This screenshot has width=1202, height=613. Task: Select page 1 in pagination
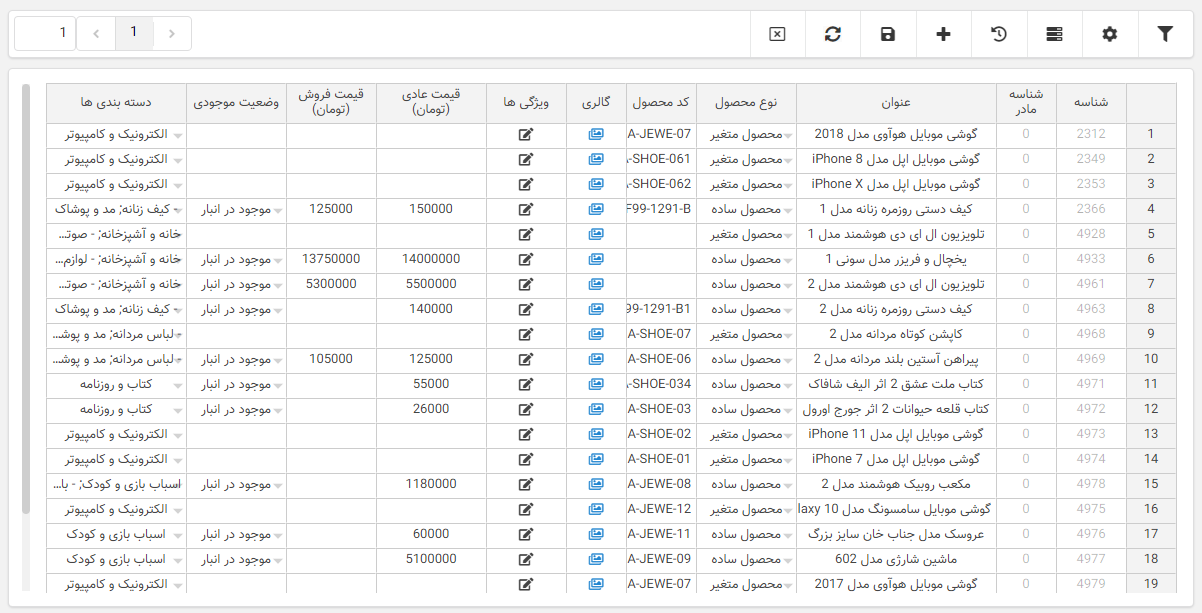(x=134, y=33)
